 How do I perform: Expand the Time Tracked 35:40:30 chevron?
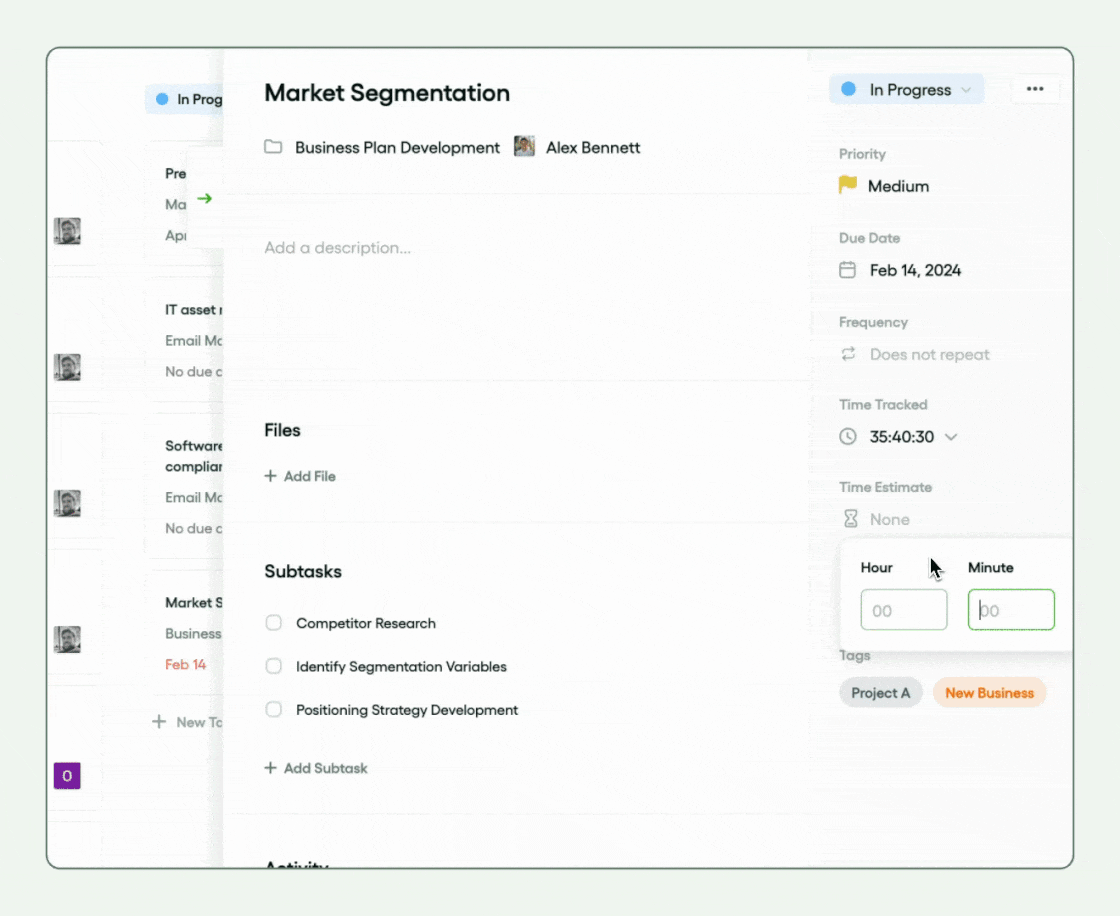click(951, 437)
